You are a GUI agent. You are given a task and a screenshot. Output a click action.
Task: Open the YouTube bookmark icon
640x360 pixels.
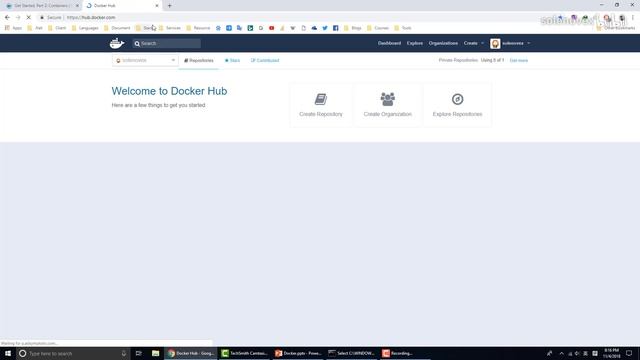pos(271,28)
